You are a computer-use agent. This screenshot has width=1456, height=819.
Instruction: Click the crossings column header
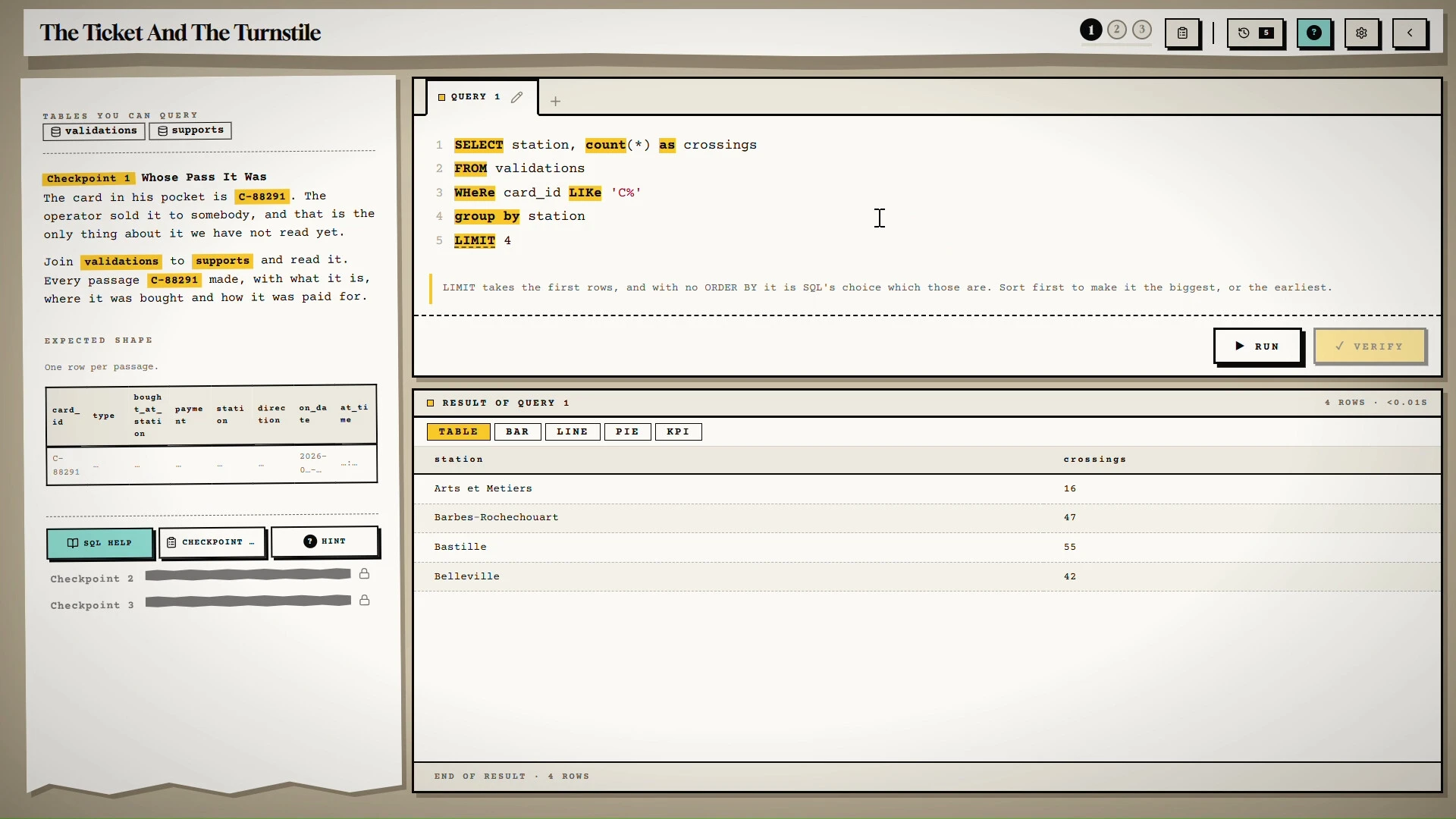pos(1094,460)
